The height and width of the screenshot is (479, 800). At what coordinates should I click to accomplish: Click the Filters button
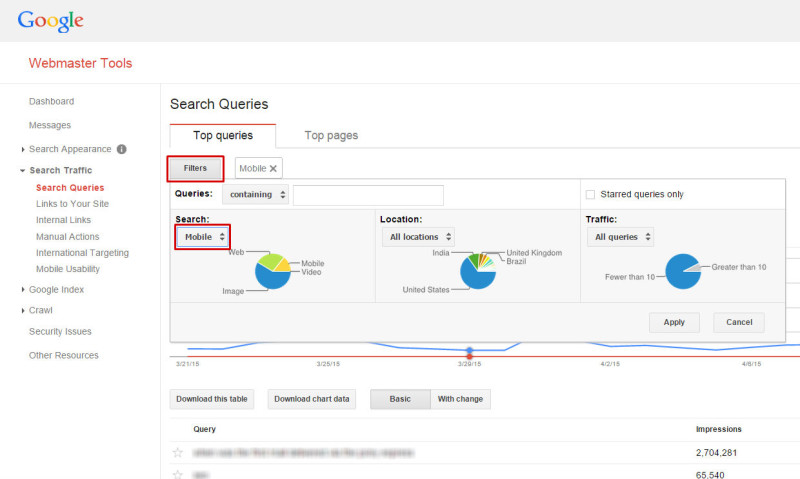(x=195, y=168)
